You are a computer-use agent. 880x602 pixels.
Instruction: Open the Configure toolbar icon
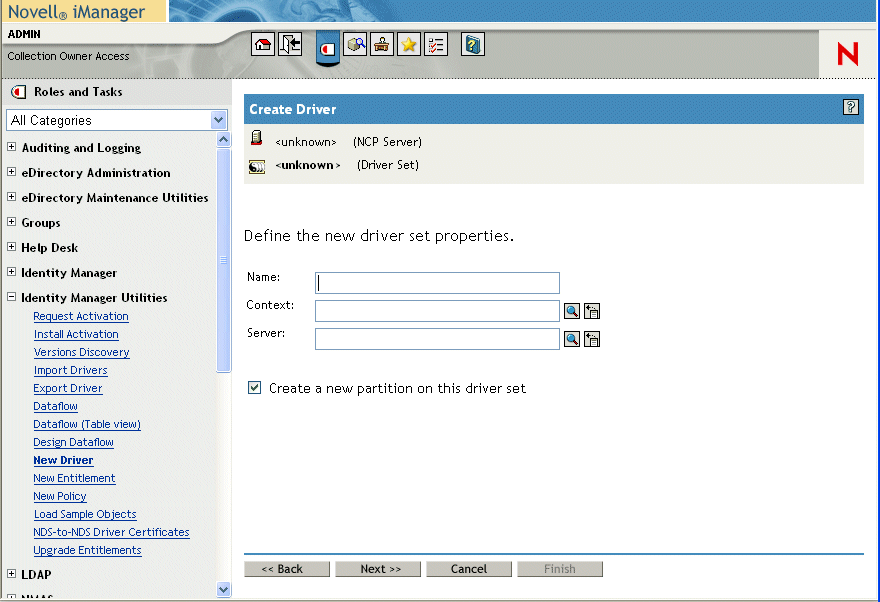point(381,44)
